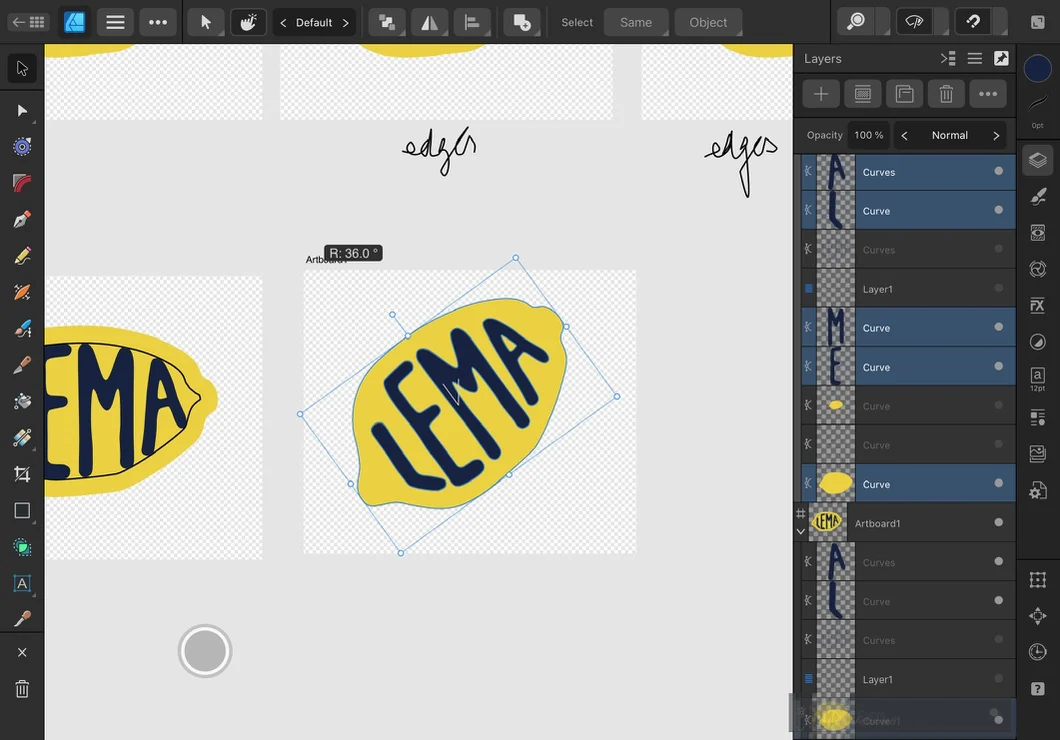Add a new layer with plus button

coord(821,94)
